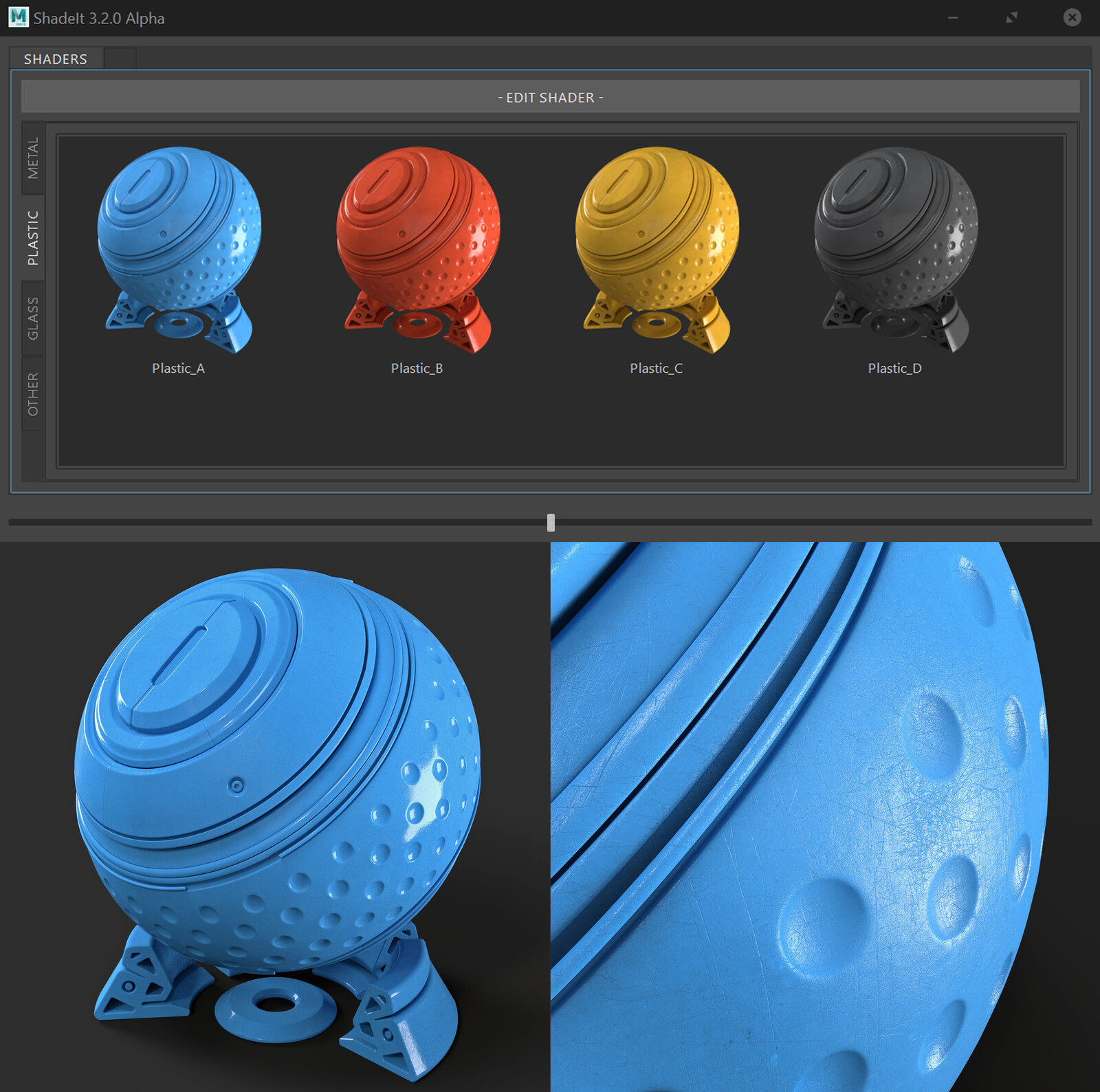
Task: Click the restore-down window icon
Action: pos(1012,18)
